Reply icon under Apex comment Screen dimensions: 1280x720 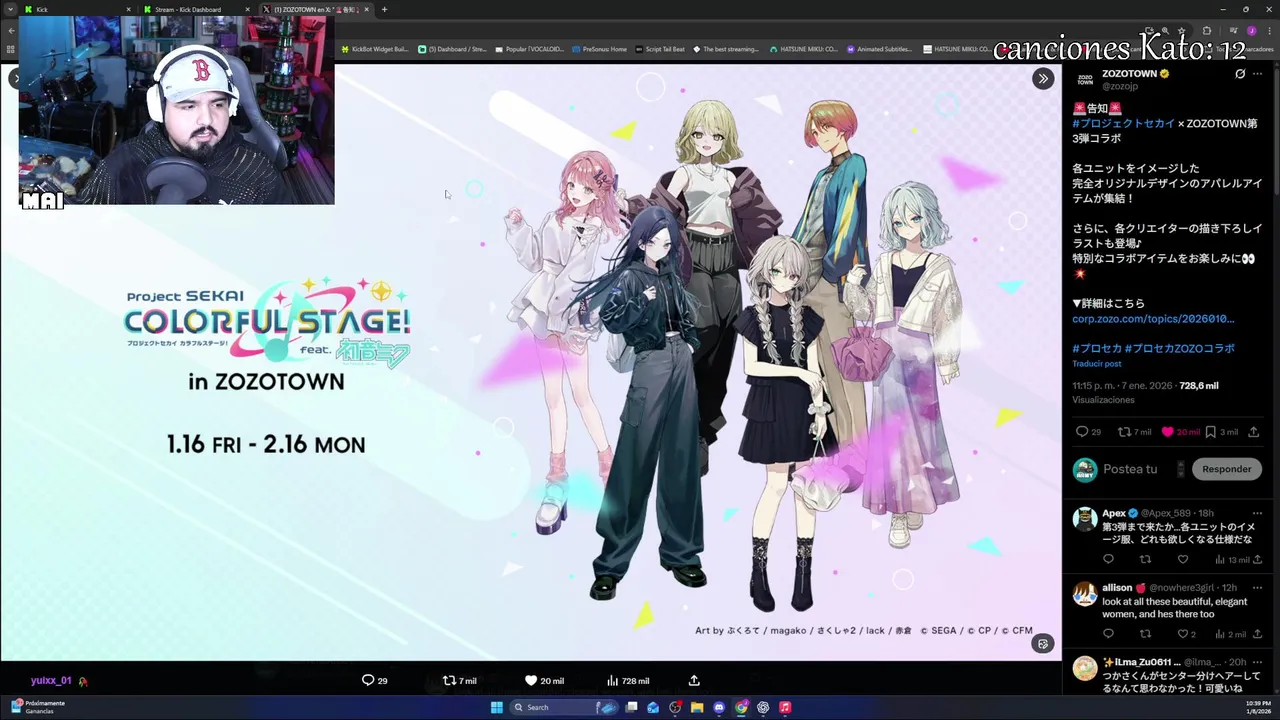[1108, 559]
